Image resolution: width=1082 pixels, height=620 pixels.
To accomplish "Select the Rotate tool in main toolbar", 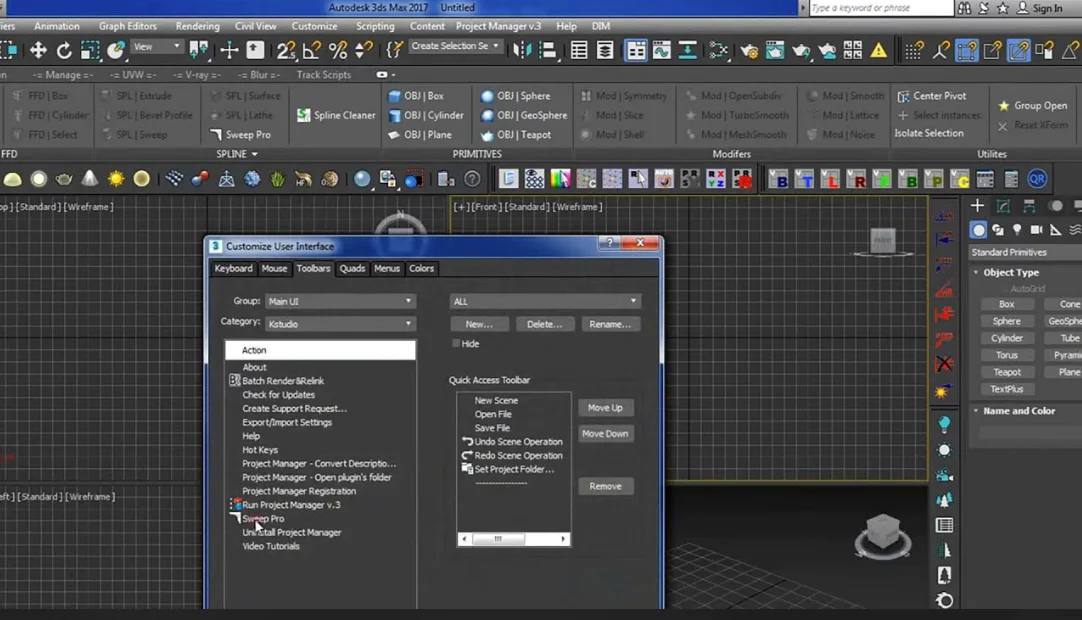I will click(x=63, y=50).
